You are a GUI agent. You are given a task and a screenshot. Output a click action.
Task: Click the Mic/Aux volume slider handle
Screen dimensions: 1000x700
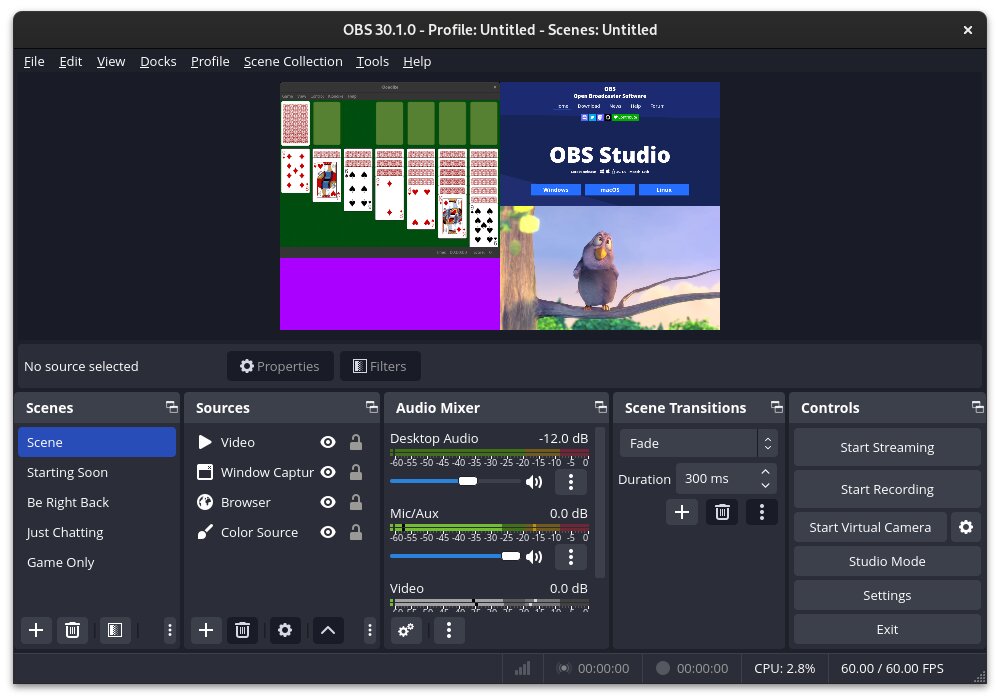click(511, 557)
